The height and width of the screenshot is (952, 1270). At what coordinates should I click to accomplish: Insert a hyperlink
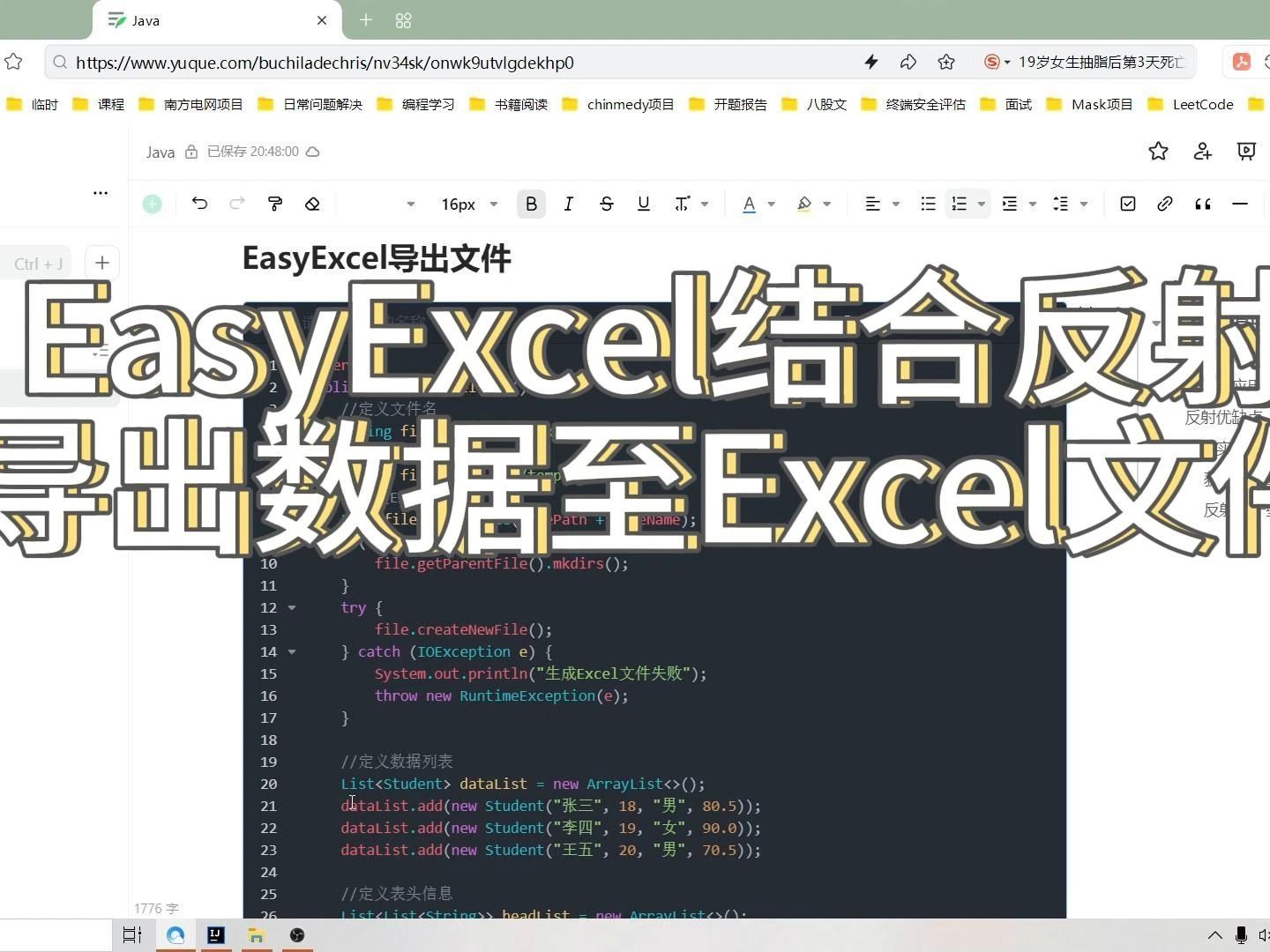1165,204
